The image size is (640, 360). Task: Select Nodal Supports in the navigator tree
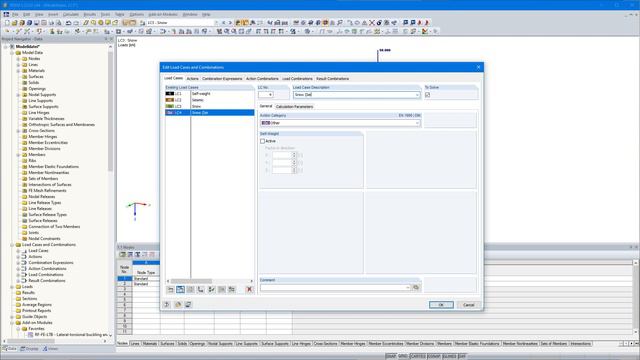42,95
